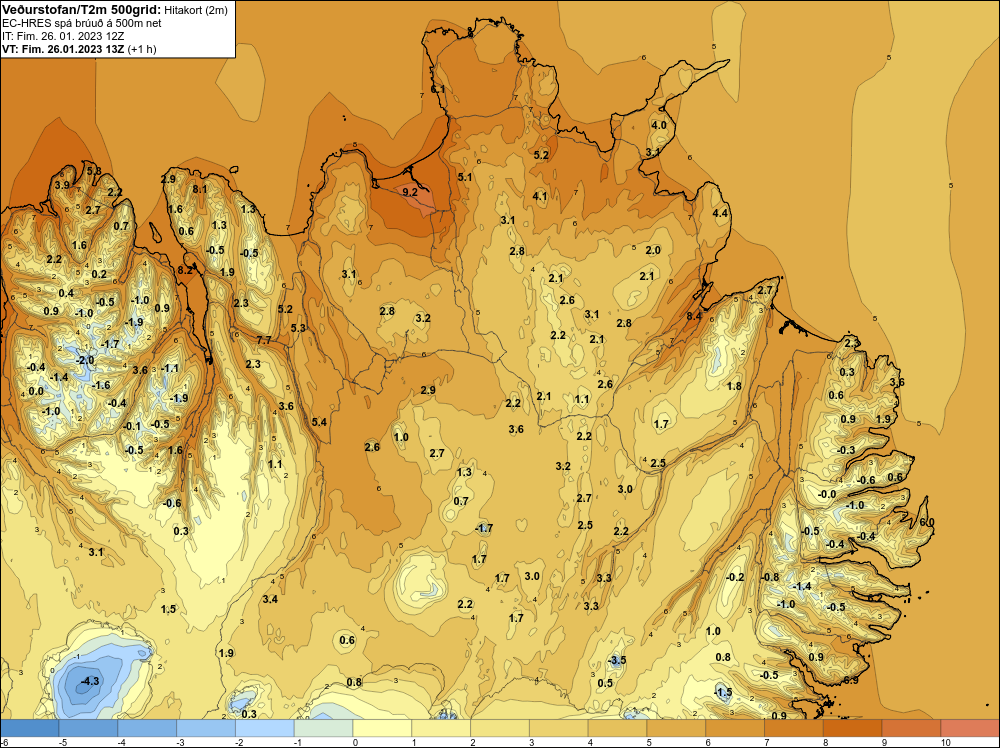The height and width of the screenshot is (748, 1000).
Task: Click the 5.1 temperature value
Action: pyautogui.click(x=465, y=177)
